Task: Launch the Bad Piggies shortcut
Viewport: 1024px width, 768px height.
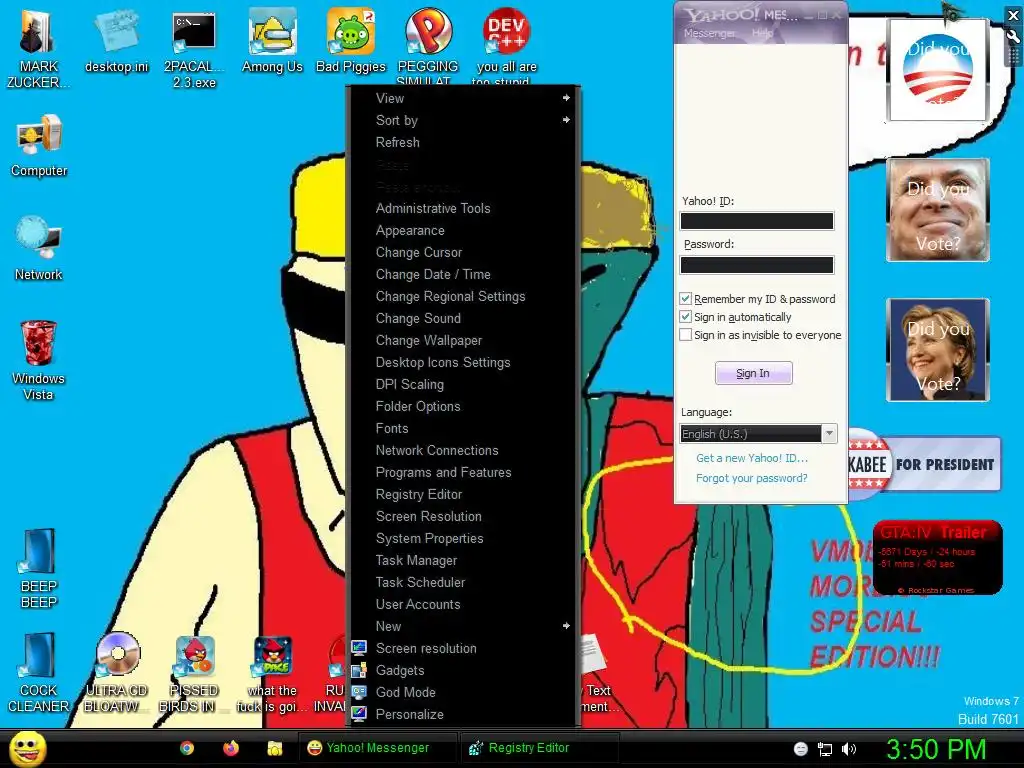Action: pyautogui.click(x=351, y=40)
